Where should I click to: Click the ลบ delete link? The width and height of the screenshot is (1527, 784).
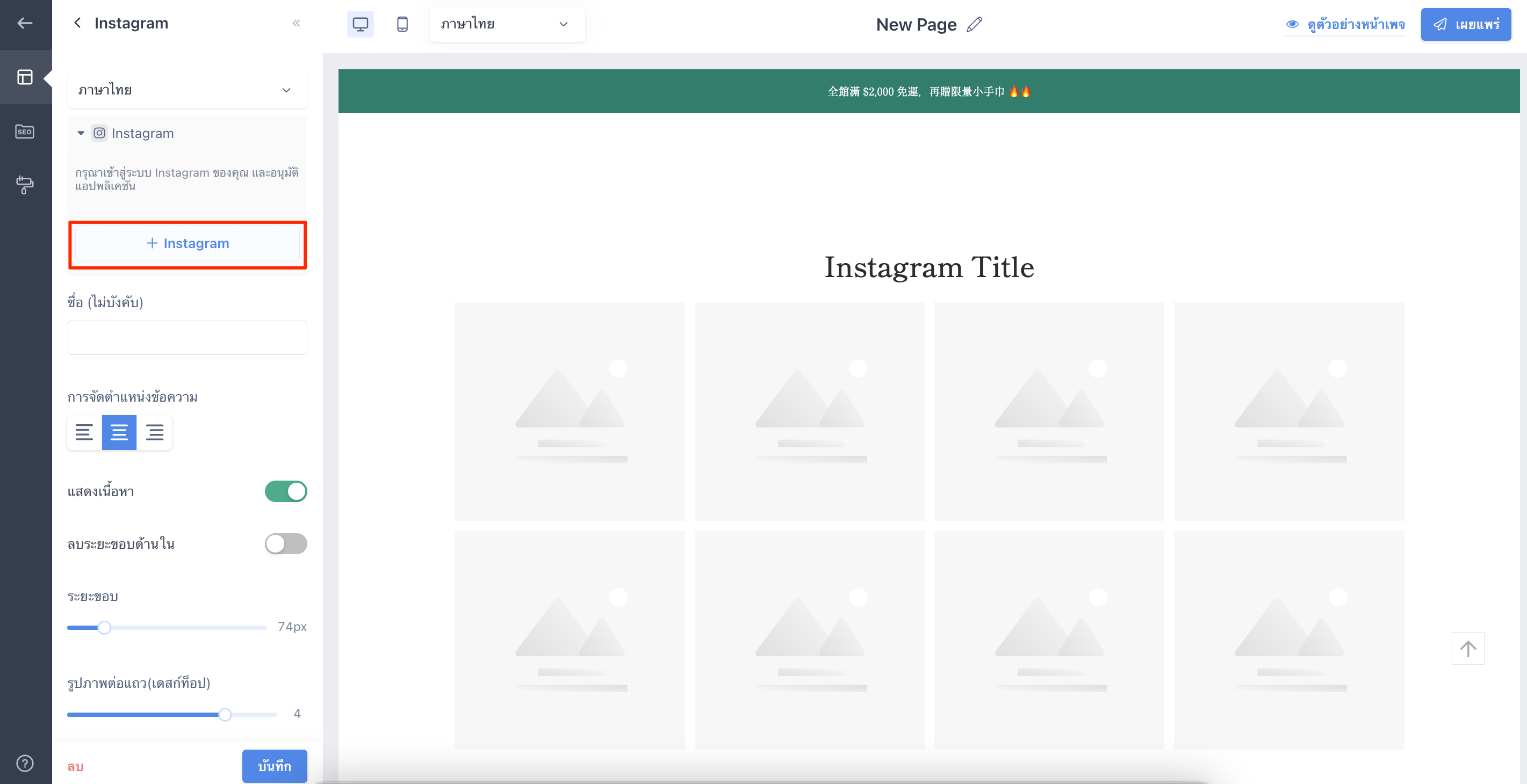point(75,766)
